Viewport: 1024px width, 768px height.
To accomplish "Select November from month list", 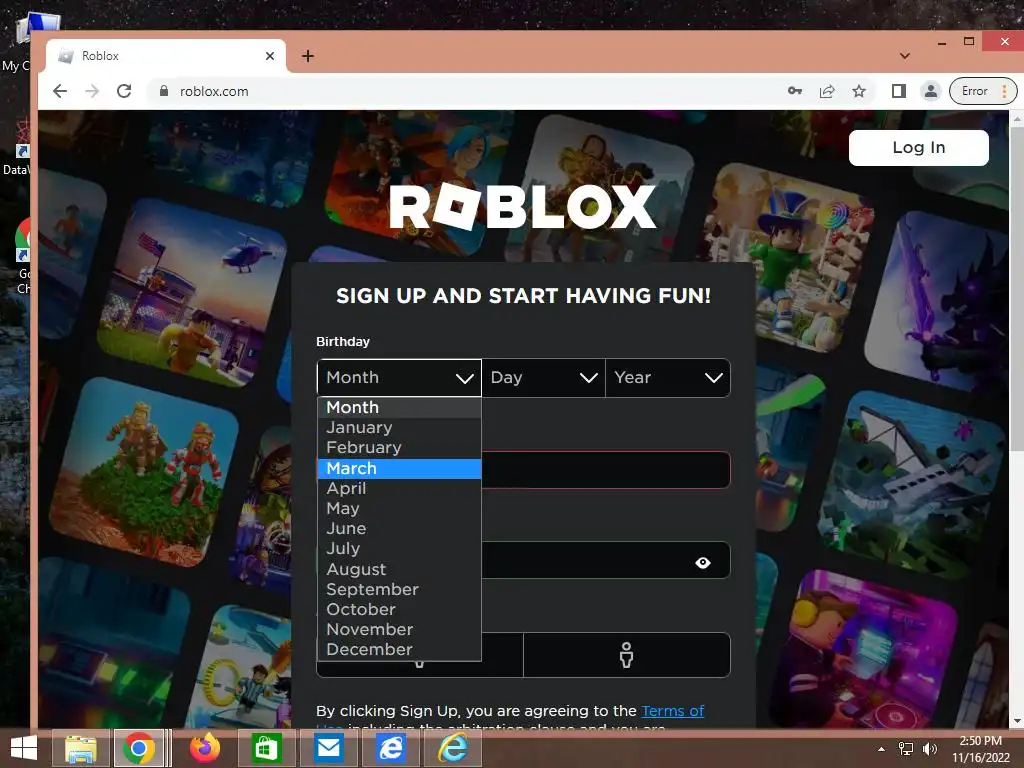I will click(x=399, y=630).
